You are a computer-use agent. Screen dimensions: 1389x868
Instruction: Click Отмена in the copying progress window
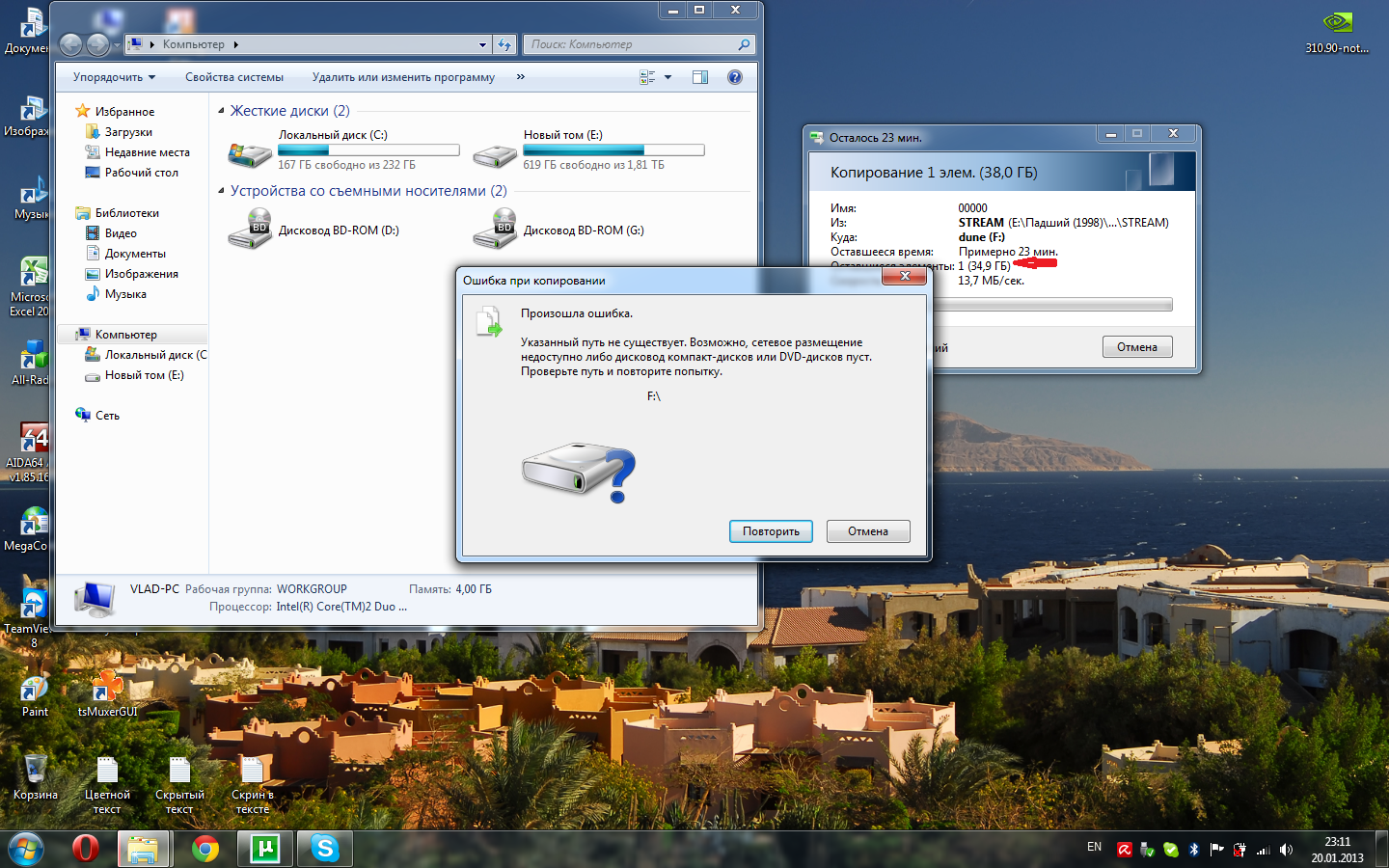[1137, 347]
